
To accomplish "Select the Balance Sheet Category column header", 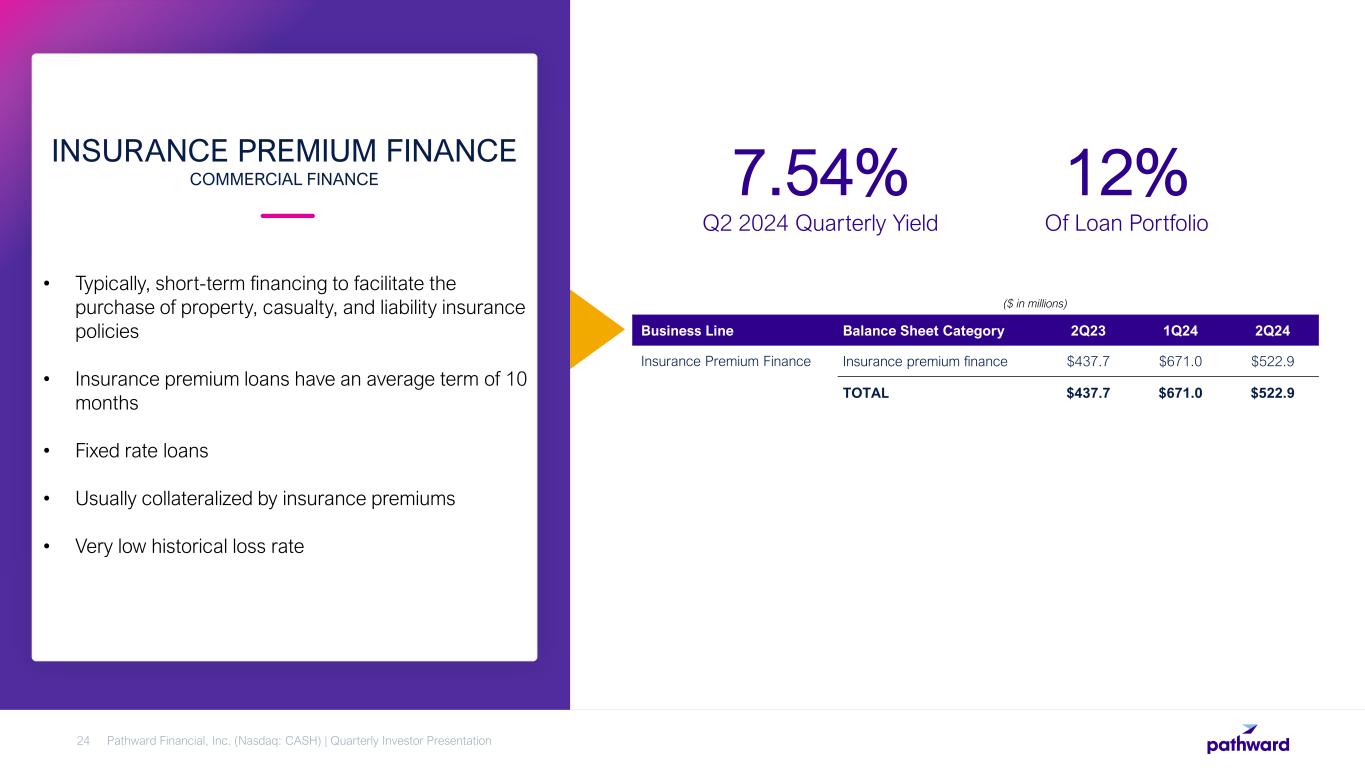I will point(923,331).
